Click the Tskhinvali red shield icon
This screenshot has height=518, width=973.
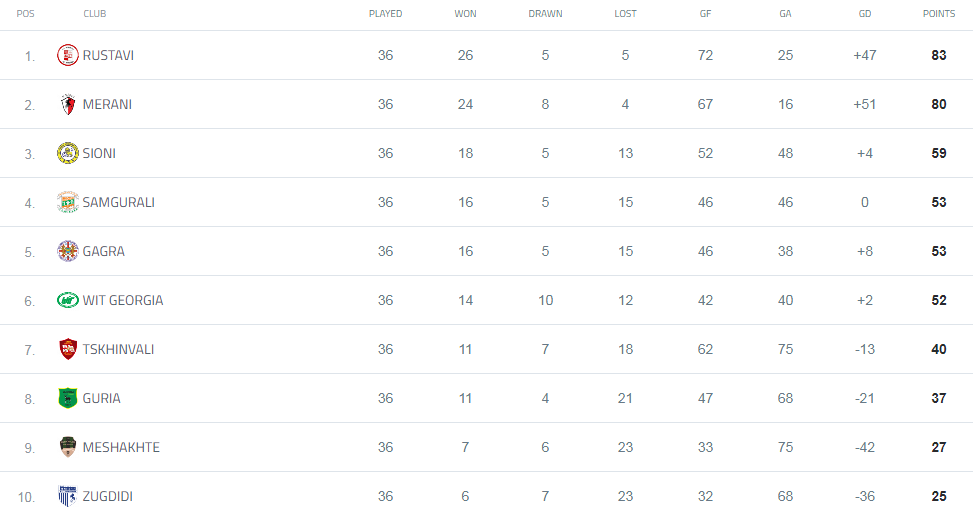67,349
